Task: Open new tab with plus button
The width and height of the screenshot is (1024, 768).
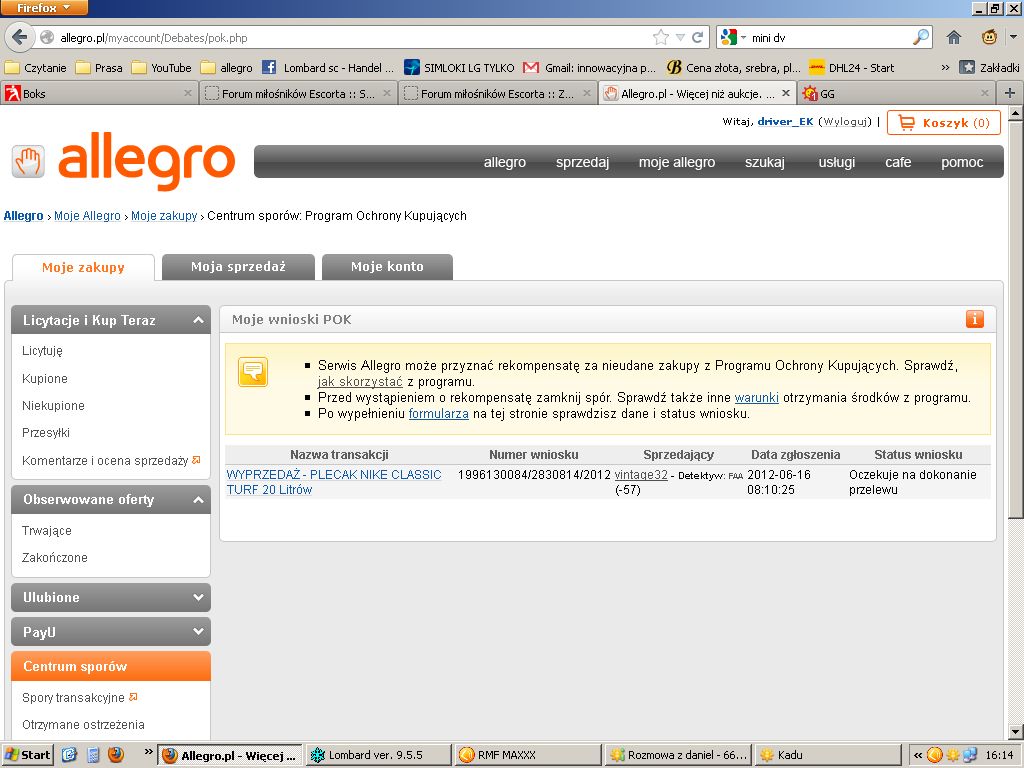Action: [x=1010, y=93]
